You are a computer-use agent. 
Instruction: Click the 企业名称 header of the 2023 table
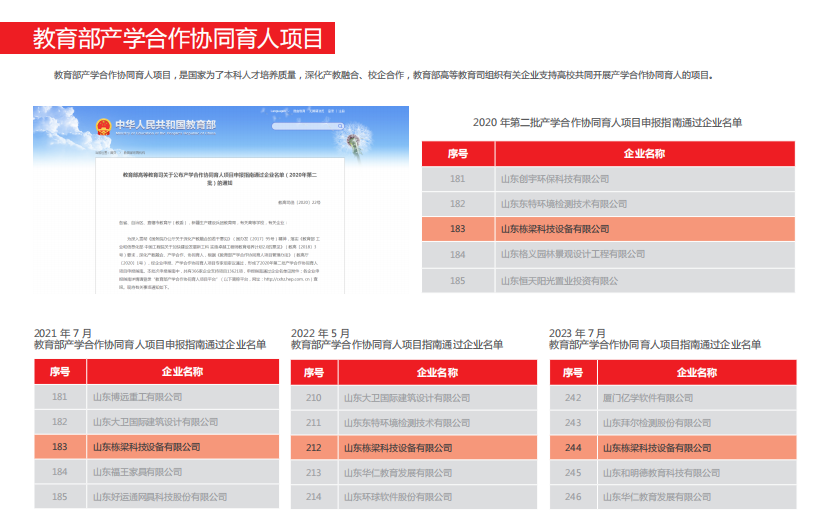click(x=697, y=373)
